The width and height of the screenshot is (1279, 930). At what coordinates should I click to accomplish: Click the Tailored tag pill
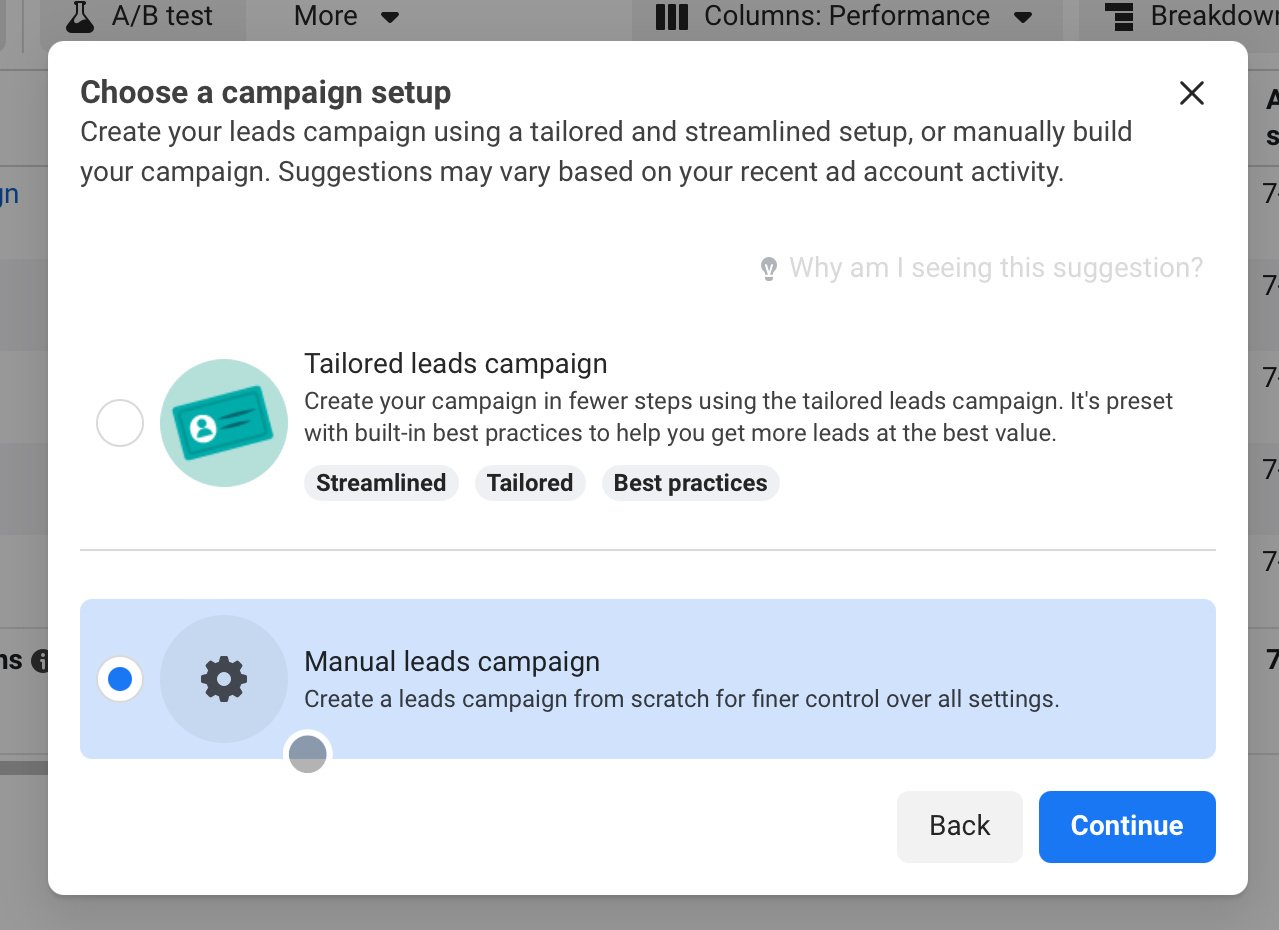click(x=529, y=483)
